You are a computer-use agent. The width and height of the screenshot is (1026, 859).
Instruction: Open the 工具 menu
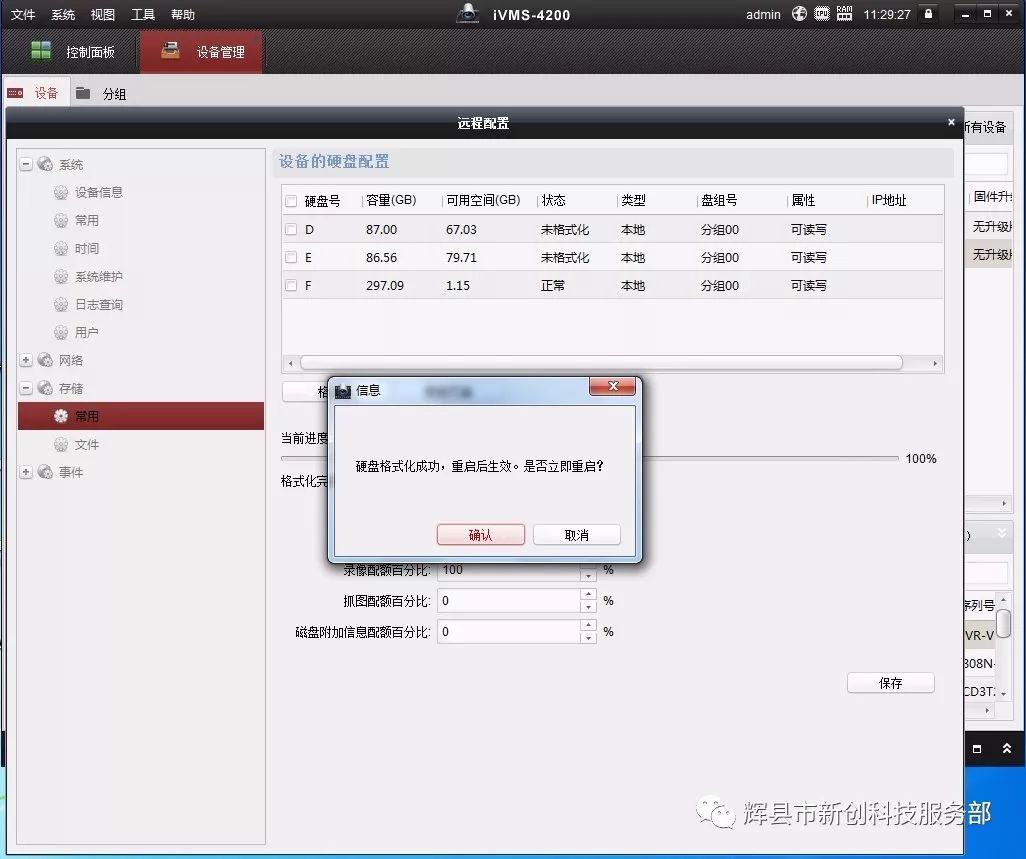click(x=143, y=14)
